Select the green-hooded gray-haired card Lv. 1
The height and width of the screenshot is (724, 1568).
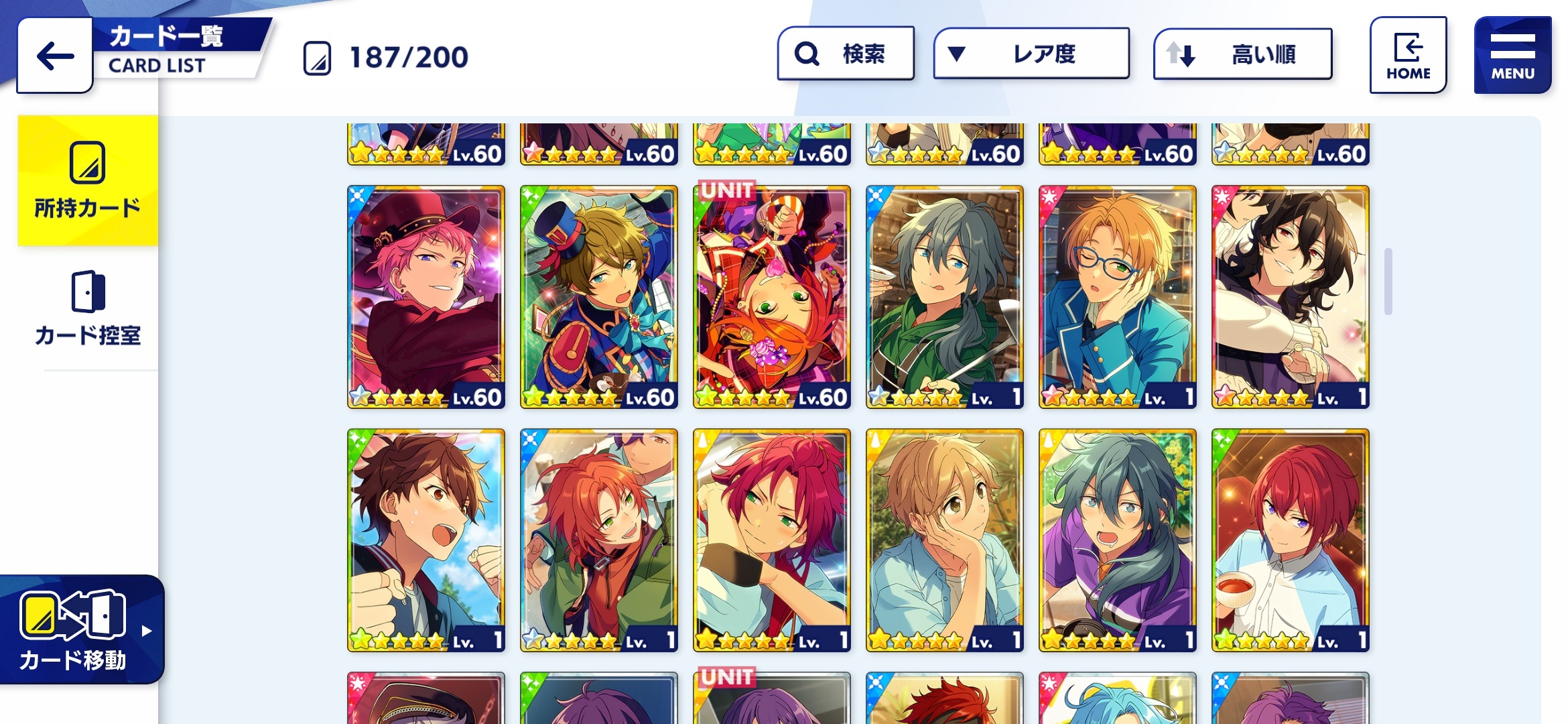[x=945, y=297]
